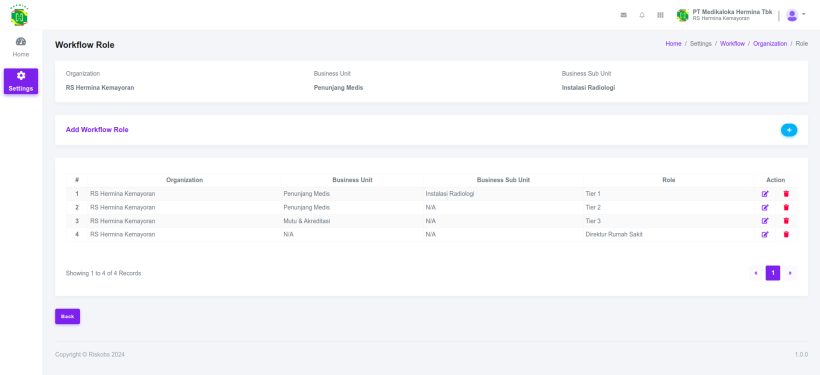Image resolution: width=820 pixels, height=375 pixels.
Task: Click the Business Sub Unit column header
Action: click(x=503, y=180)
